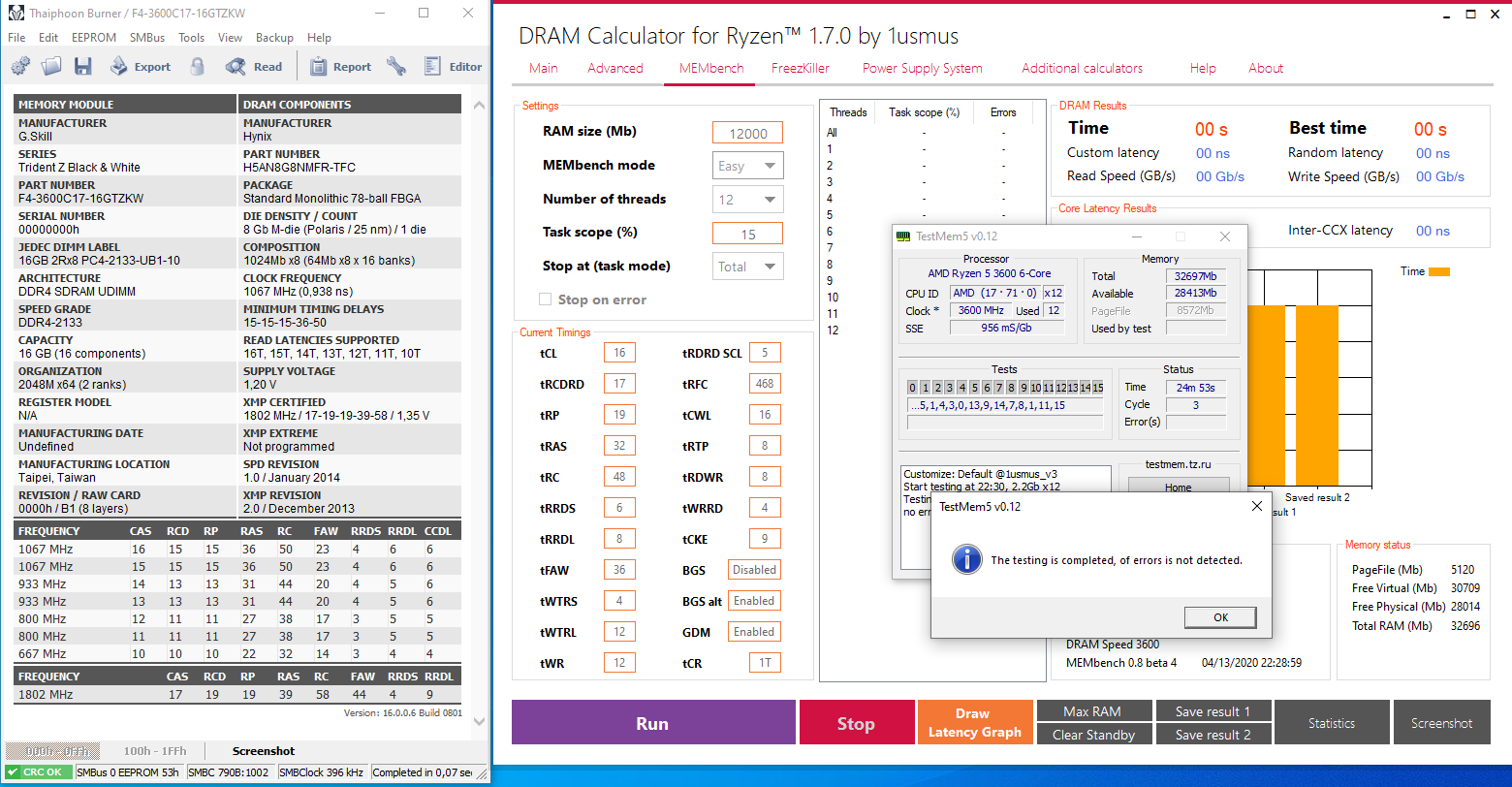1512x787 pixels.
Task: Click the TestMem5 title bar memory icon
Action: pyautogui.click(x=903, y=236)
